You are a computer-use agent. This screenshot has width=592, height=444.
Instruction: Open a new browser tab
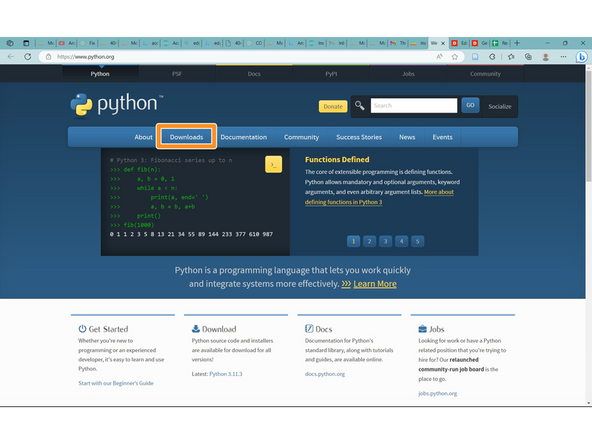(517, 43)
